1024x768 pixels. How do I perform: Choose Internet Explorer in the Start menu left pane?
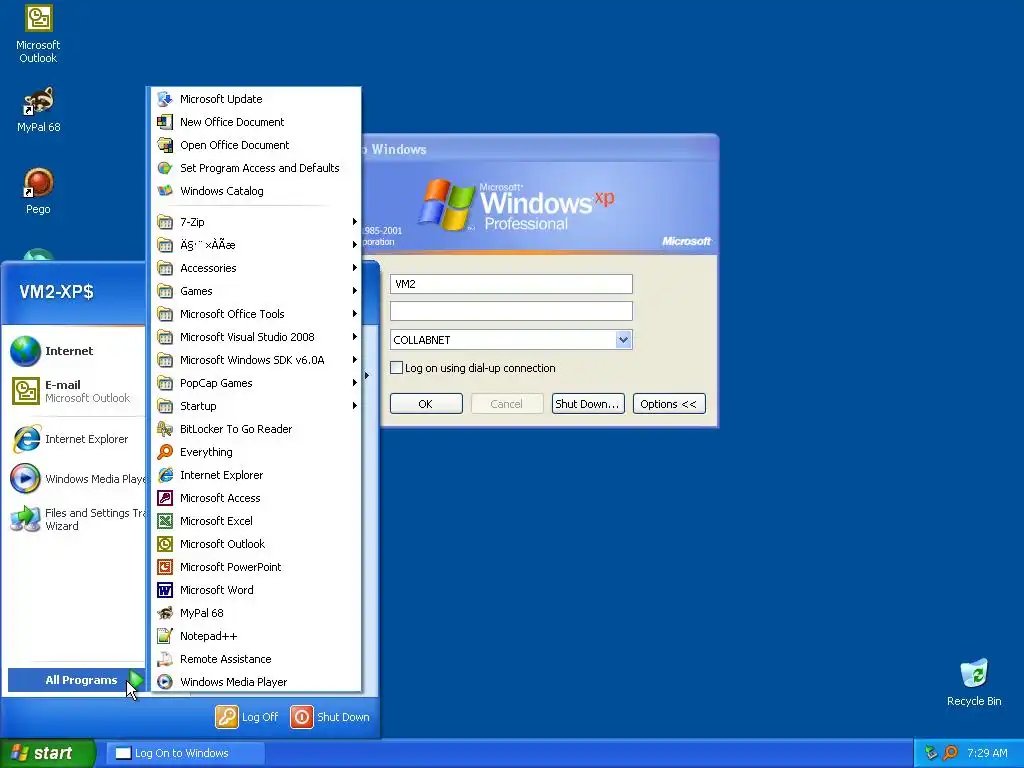[77, 439]
